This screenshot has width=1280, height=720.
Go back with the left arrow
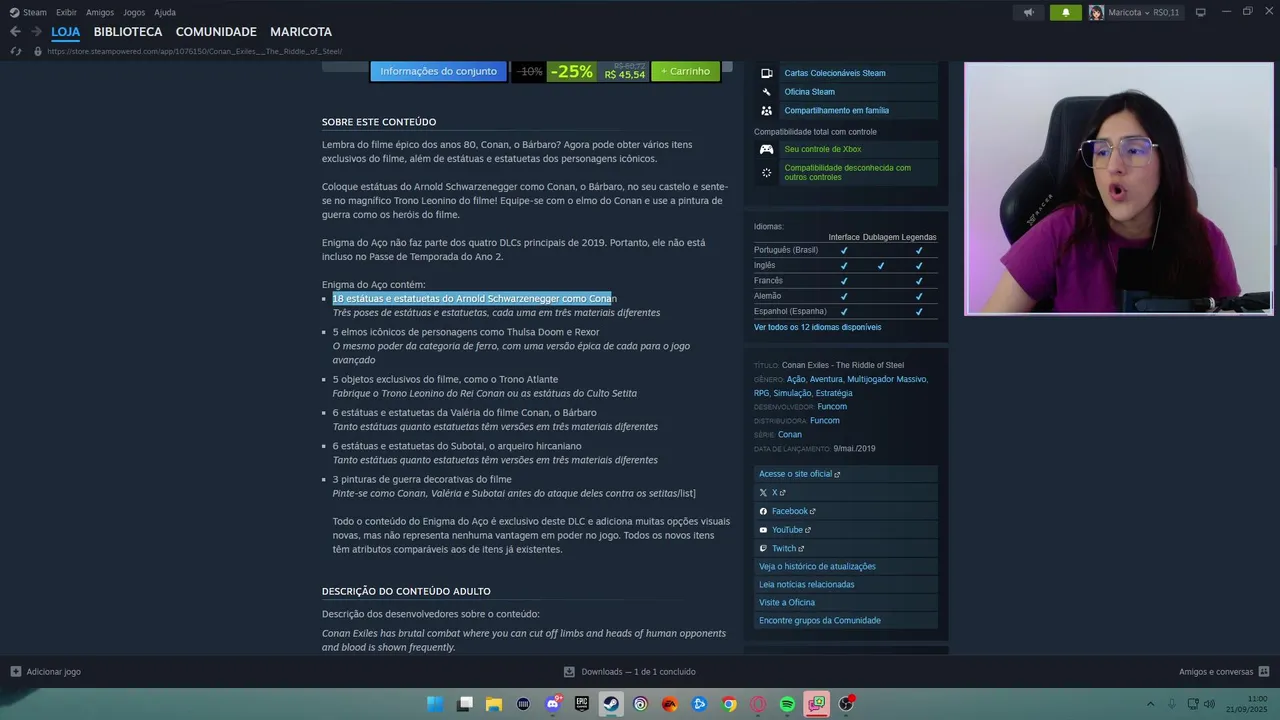pyautogui.click(x=15, y=32)
